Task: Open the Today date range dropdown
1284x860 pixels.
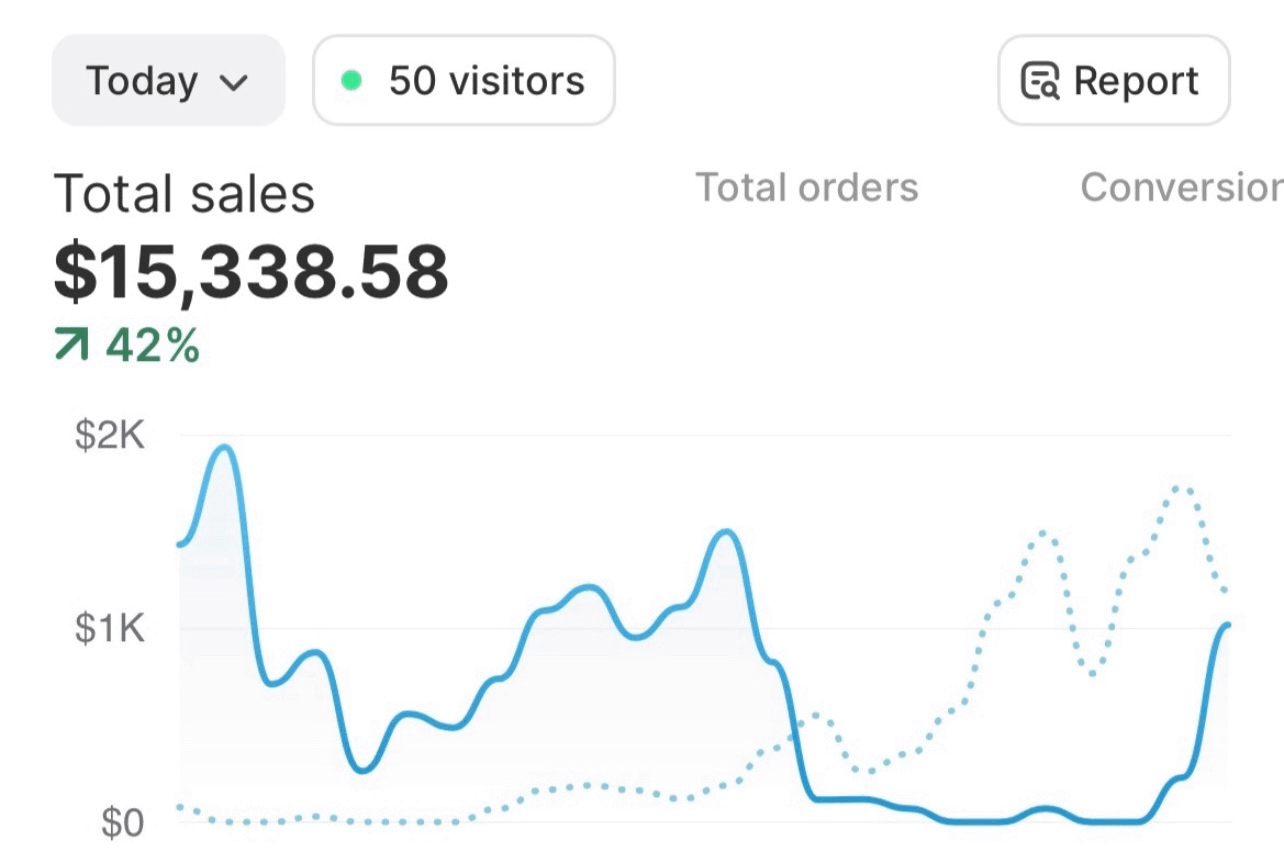Action: 167,81
